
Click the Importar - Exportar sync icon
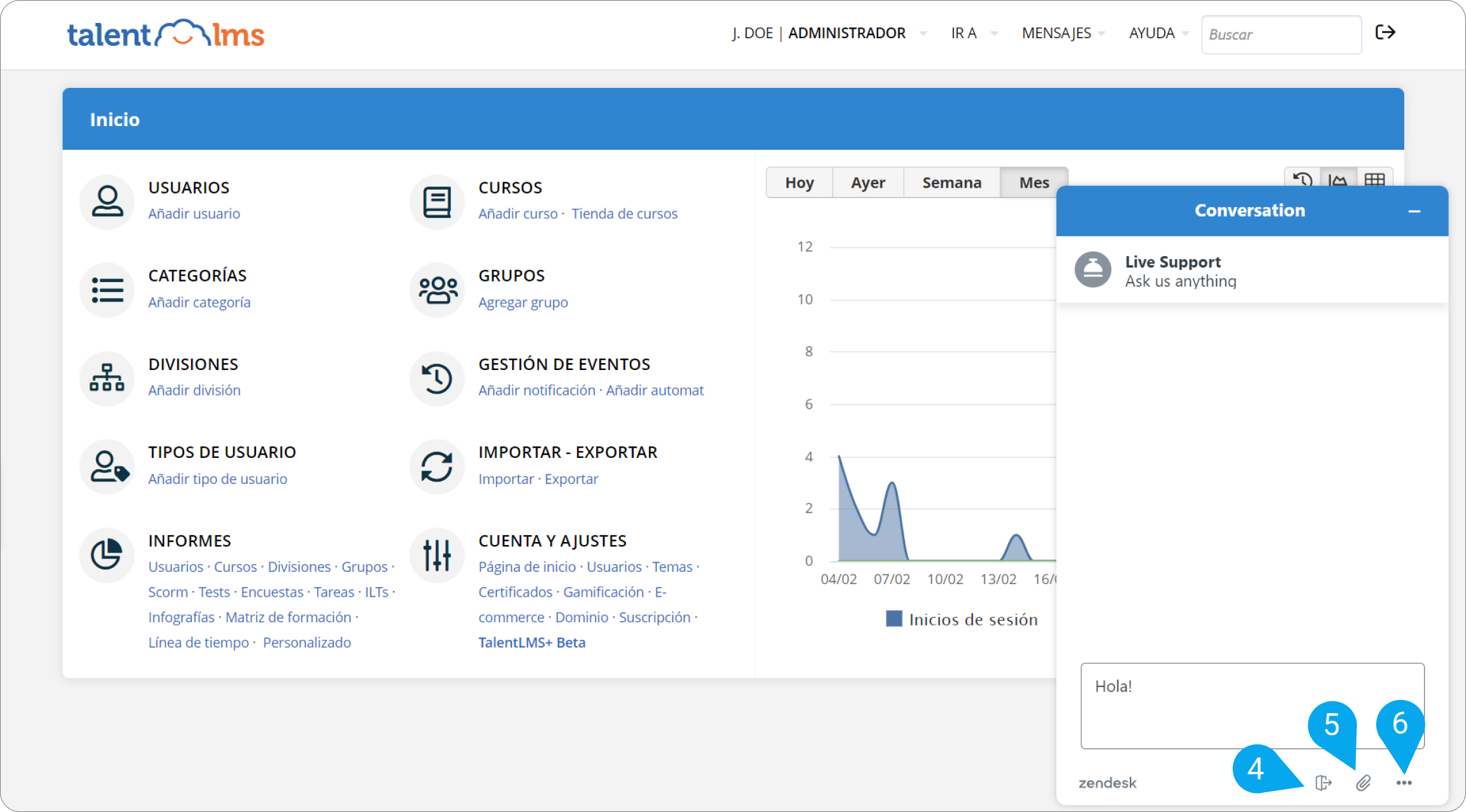437,466
